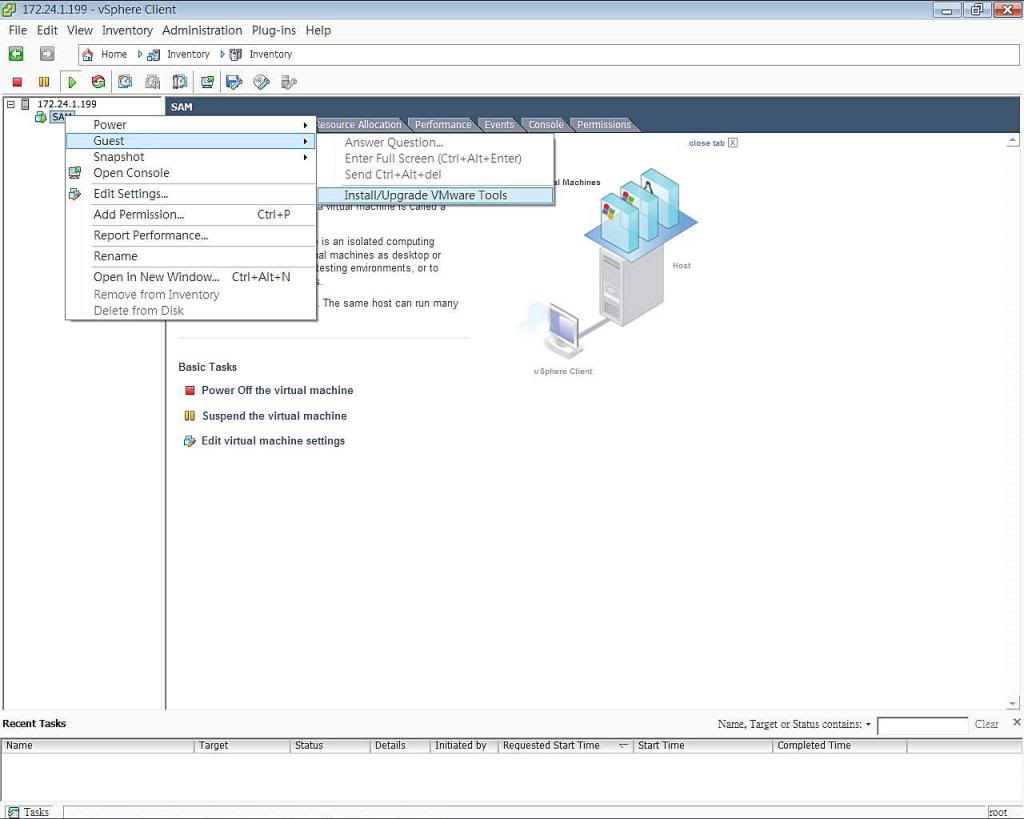Click the Open Console monitor icon in context menu

(75, 173)
